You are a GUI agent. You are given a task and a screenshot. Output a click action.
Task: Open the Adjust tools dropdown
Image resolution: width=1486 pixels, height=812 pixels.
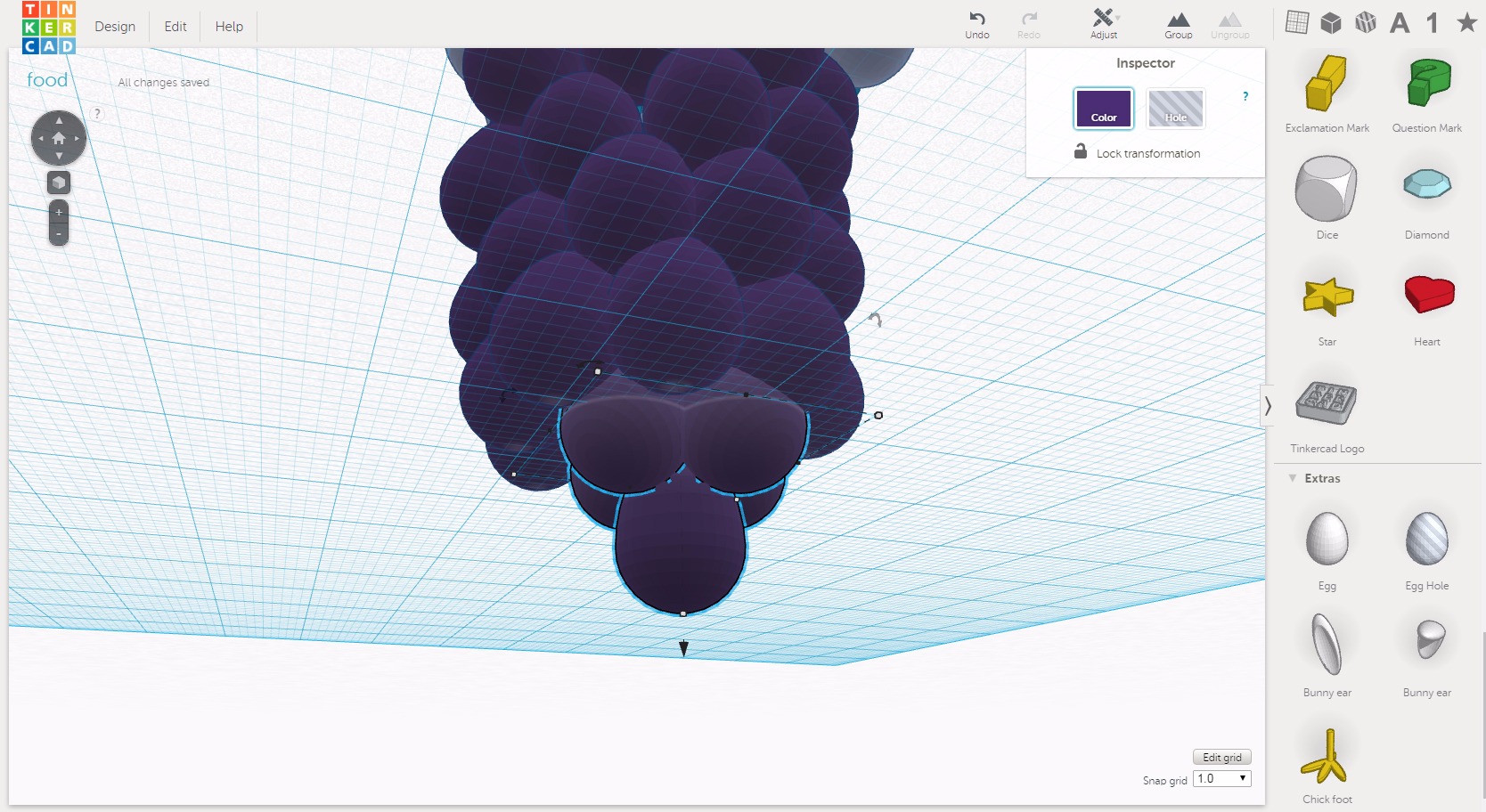click(x=1104, y=24)
